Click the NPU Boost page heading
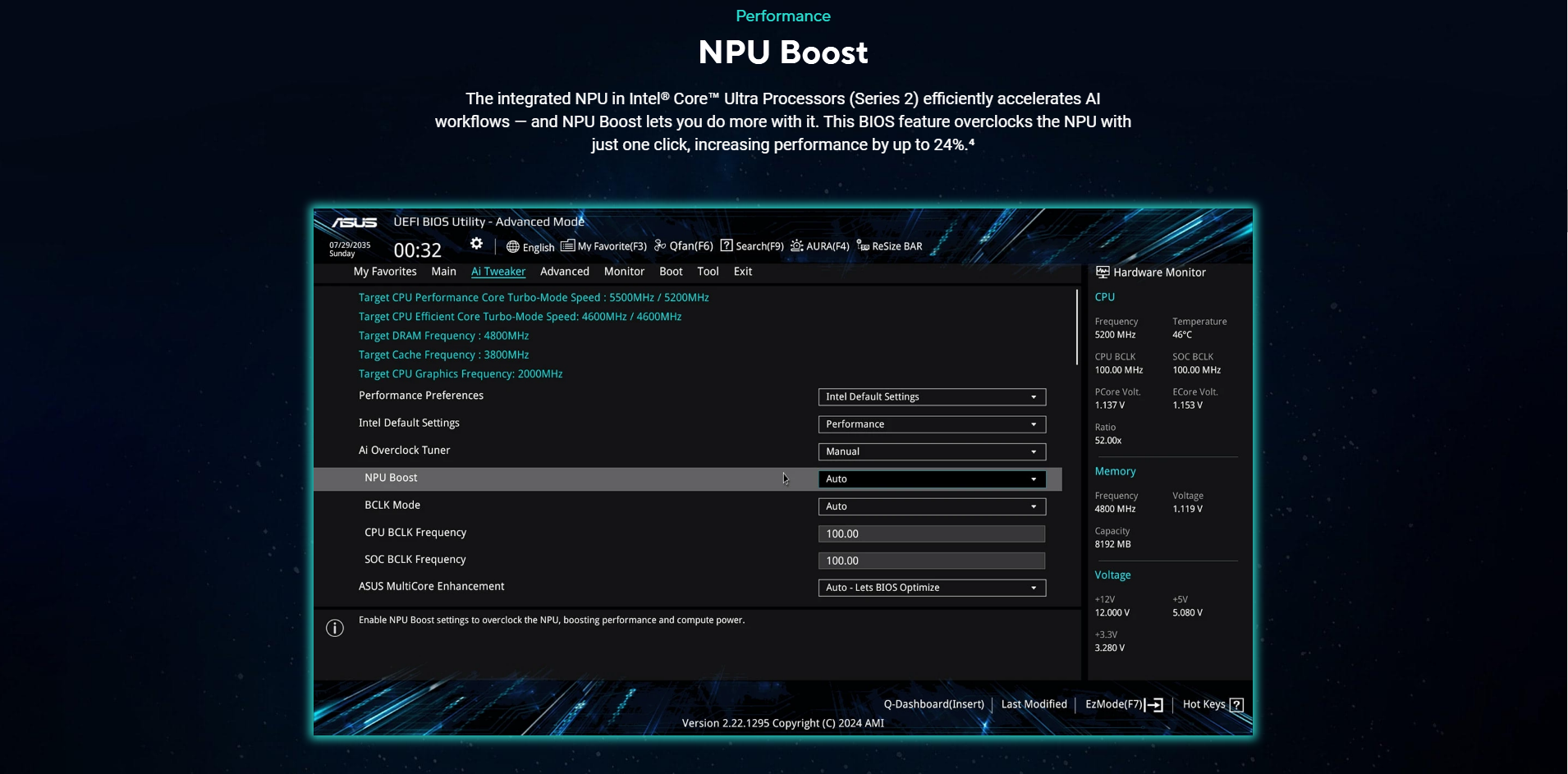1568x774 pixels. click(783, 53)
